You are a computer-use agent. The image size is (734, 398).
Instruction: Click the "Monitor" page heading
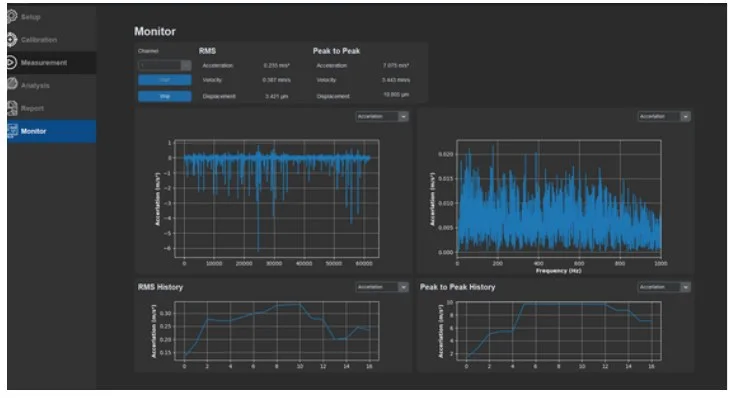pyautogui.click(x=155, y=31)
